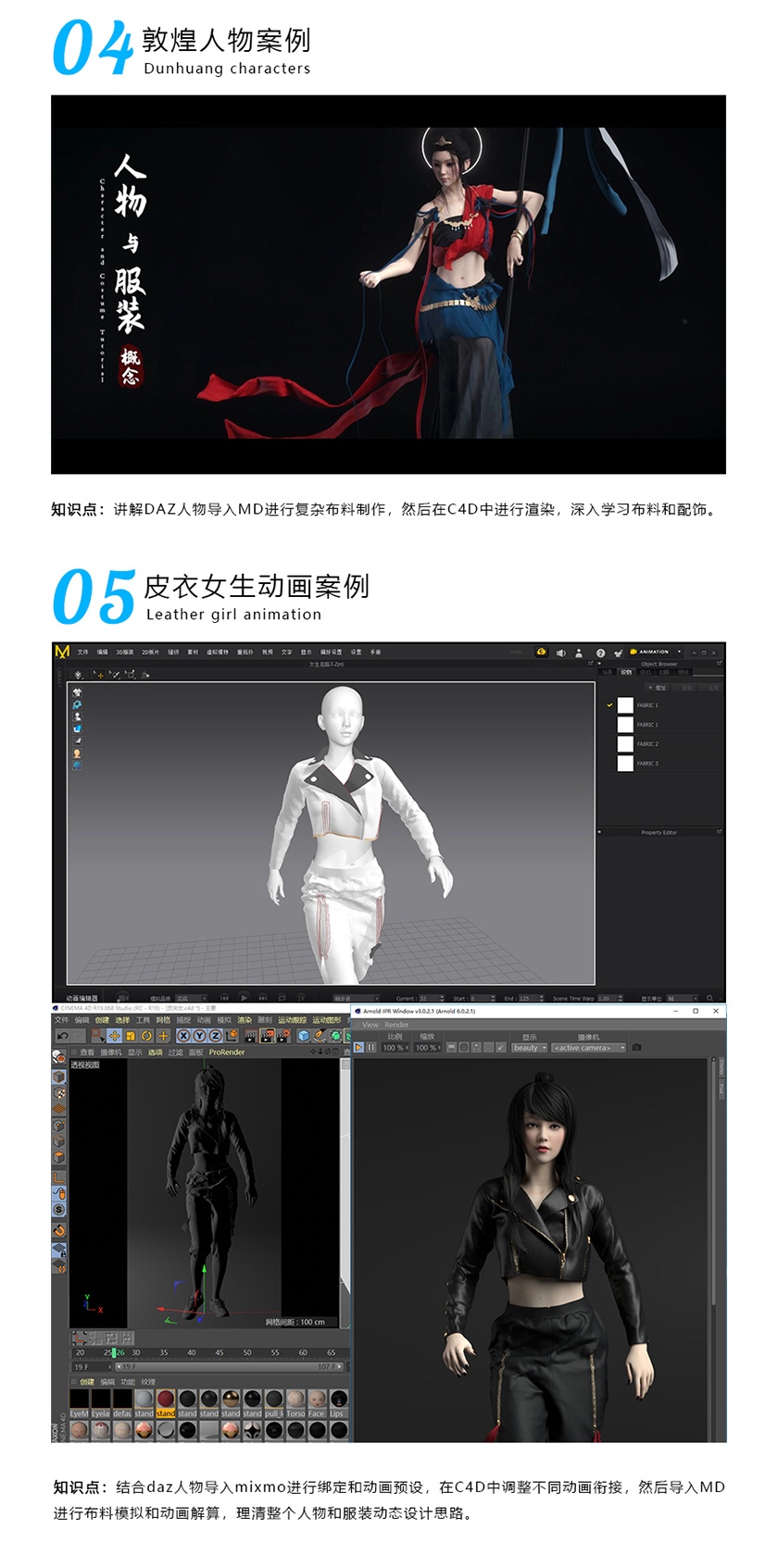Image resolution: width=778 pixels, height=1568 pixels.
Task: Open the ProRender viewport menu
Action: [227, 1052]
